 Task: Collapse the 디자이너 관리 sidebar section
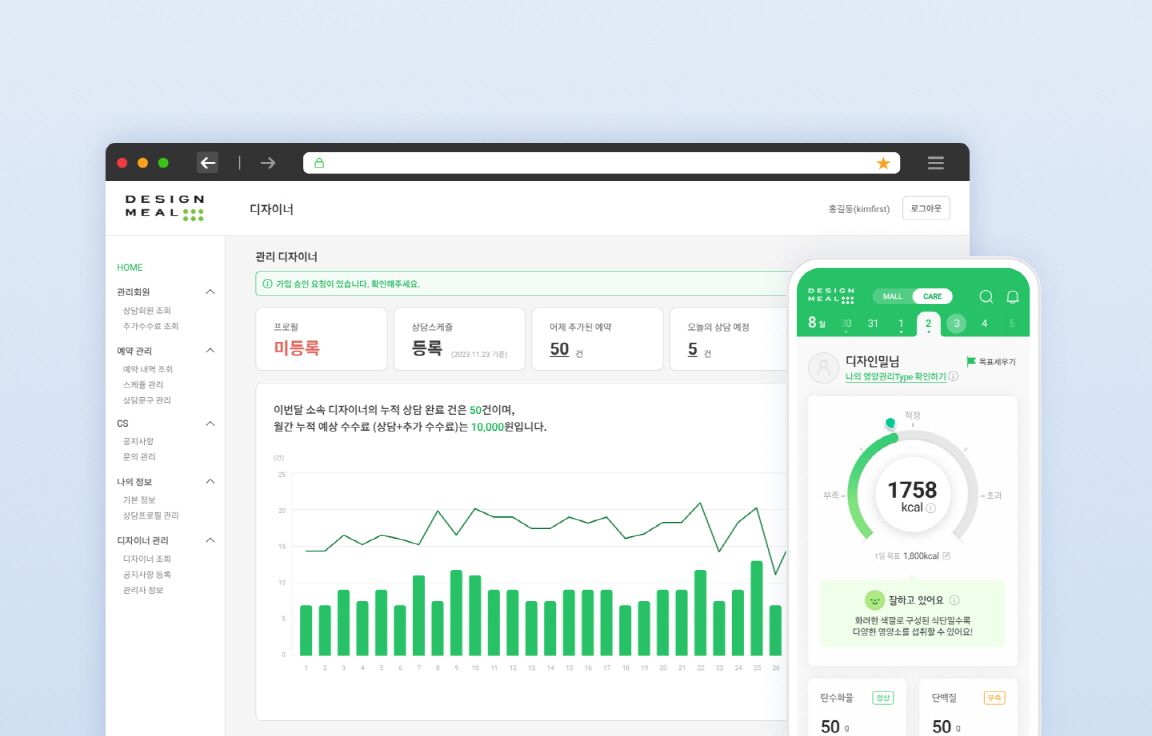coord(210,540)
